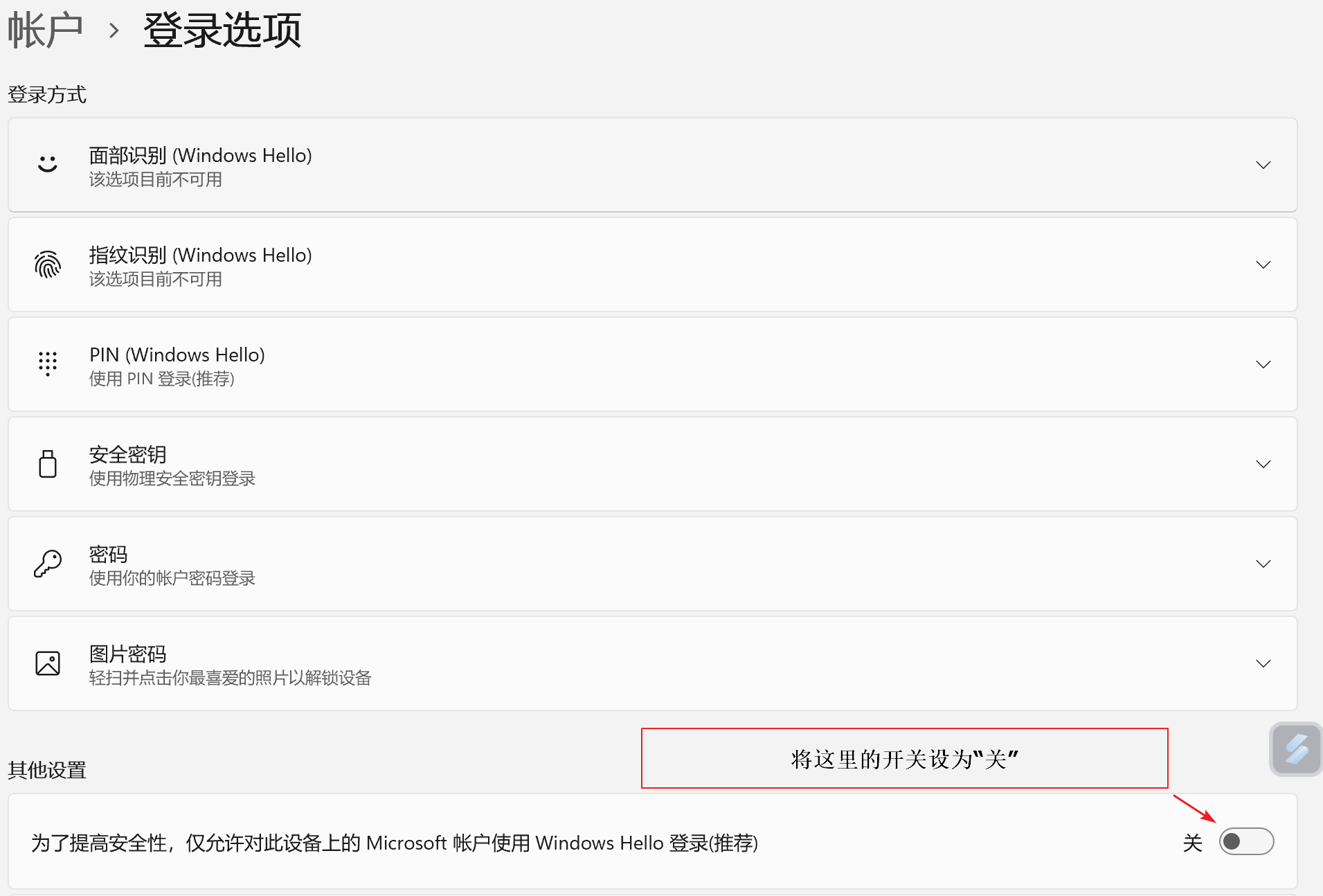1323x896 pixels.
Task: Toggle the Windows Hello only sign-in switch
Action: pyautogui.click(x=1246, y=841)
